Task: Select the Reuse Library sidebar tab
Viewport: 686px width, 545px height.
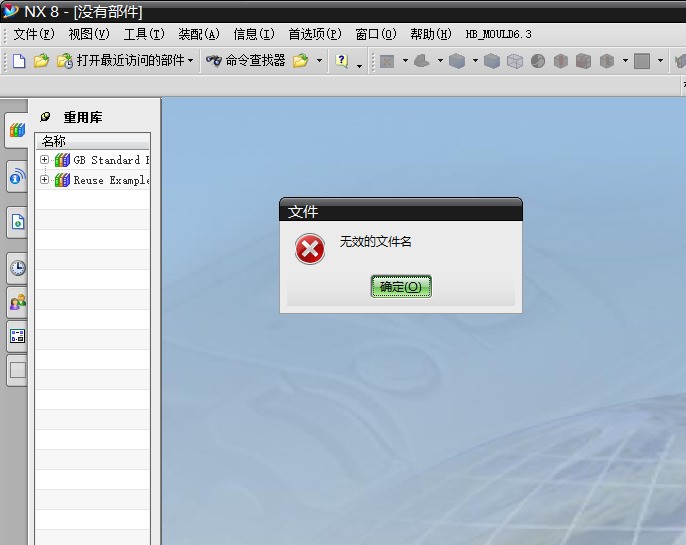Action: tap(17, 130)
